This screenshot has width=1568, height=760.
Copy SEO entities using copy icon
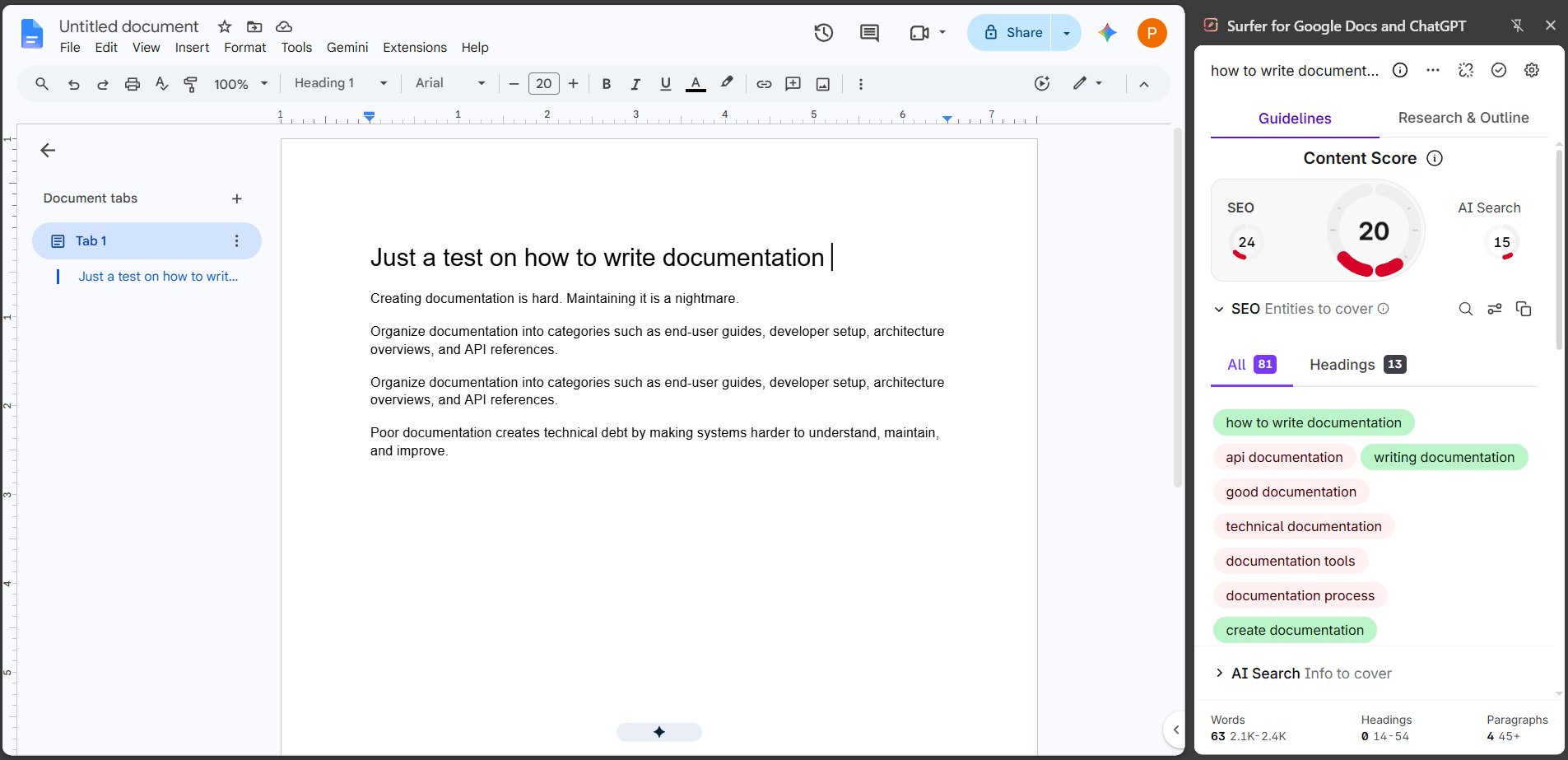(1524, 309)
